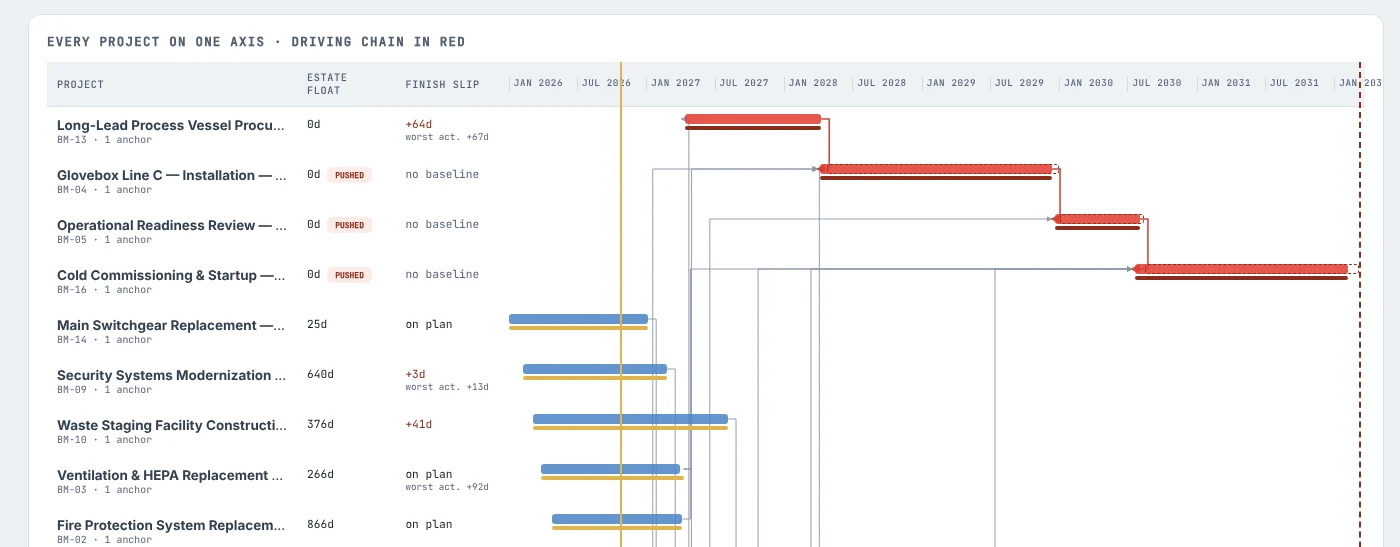Click the JAN 2026 timeline label
1400x547 pixels.
point(538,83)
